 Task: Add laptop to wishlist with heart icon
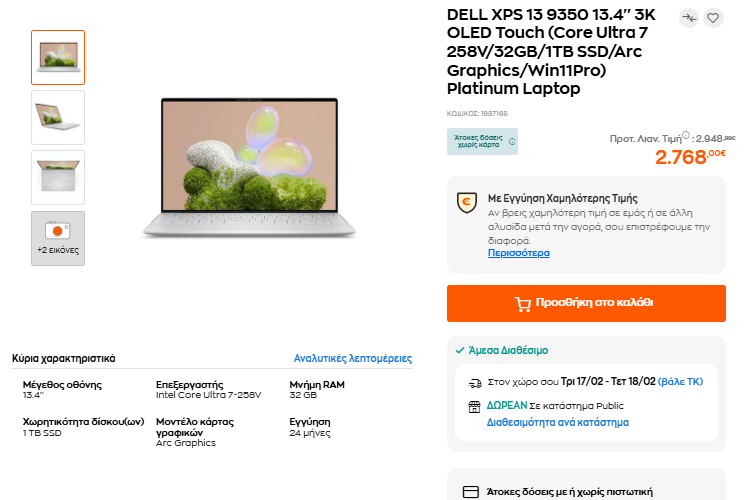713,17
